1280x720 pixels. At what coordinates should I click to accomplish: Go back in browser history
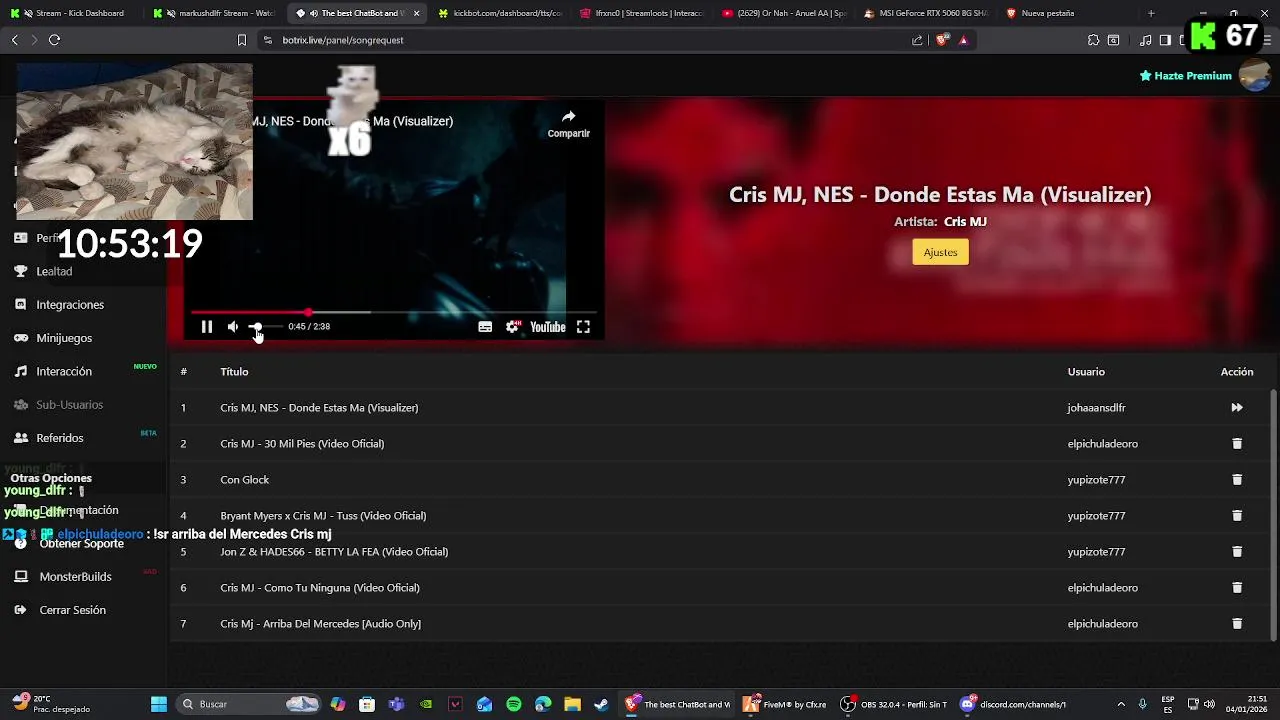pos(14,40)
